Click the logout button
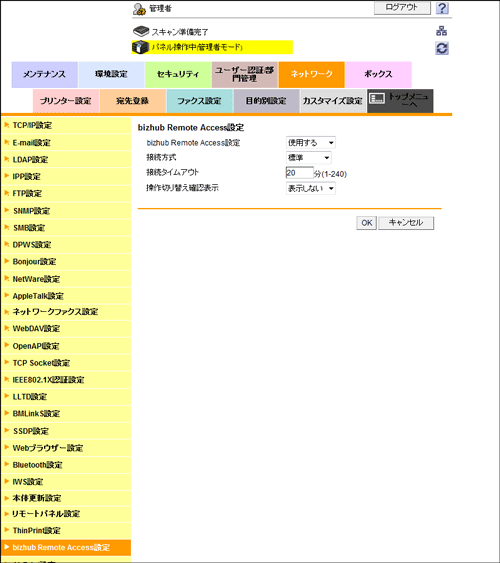 (x=402, y=7)
